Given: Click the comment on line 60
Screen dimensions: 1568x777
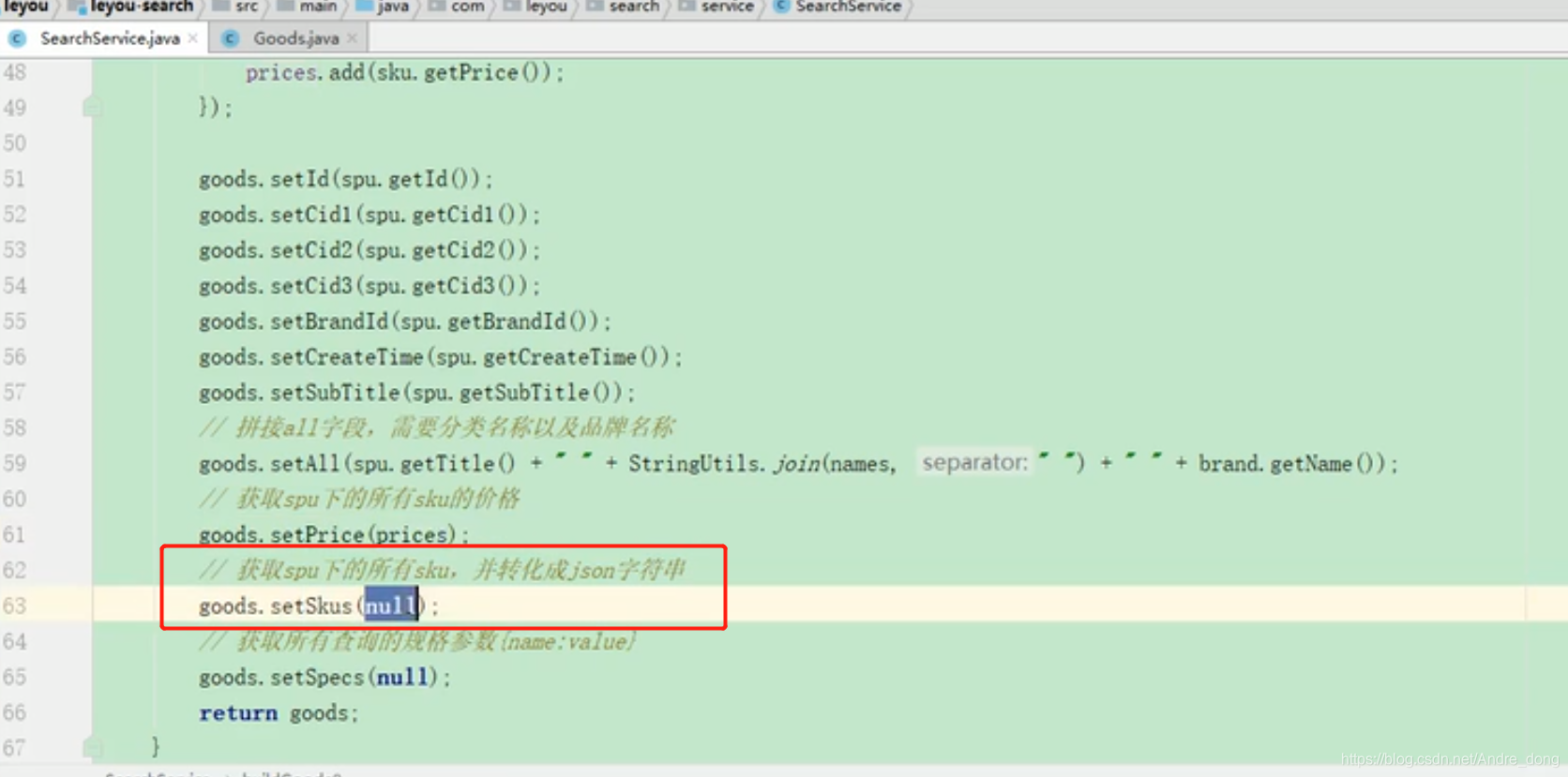Looking at the screenshot, I should (359, 499).
